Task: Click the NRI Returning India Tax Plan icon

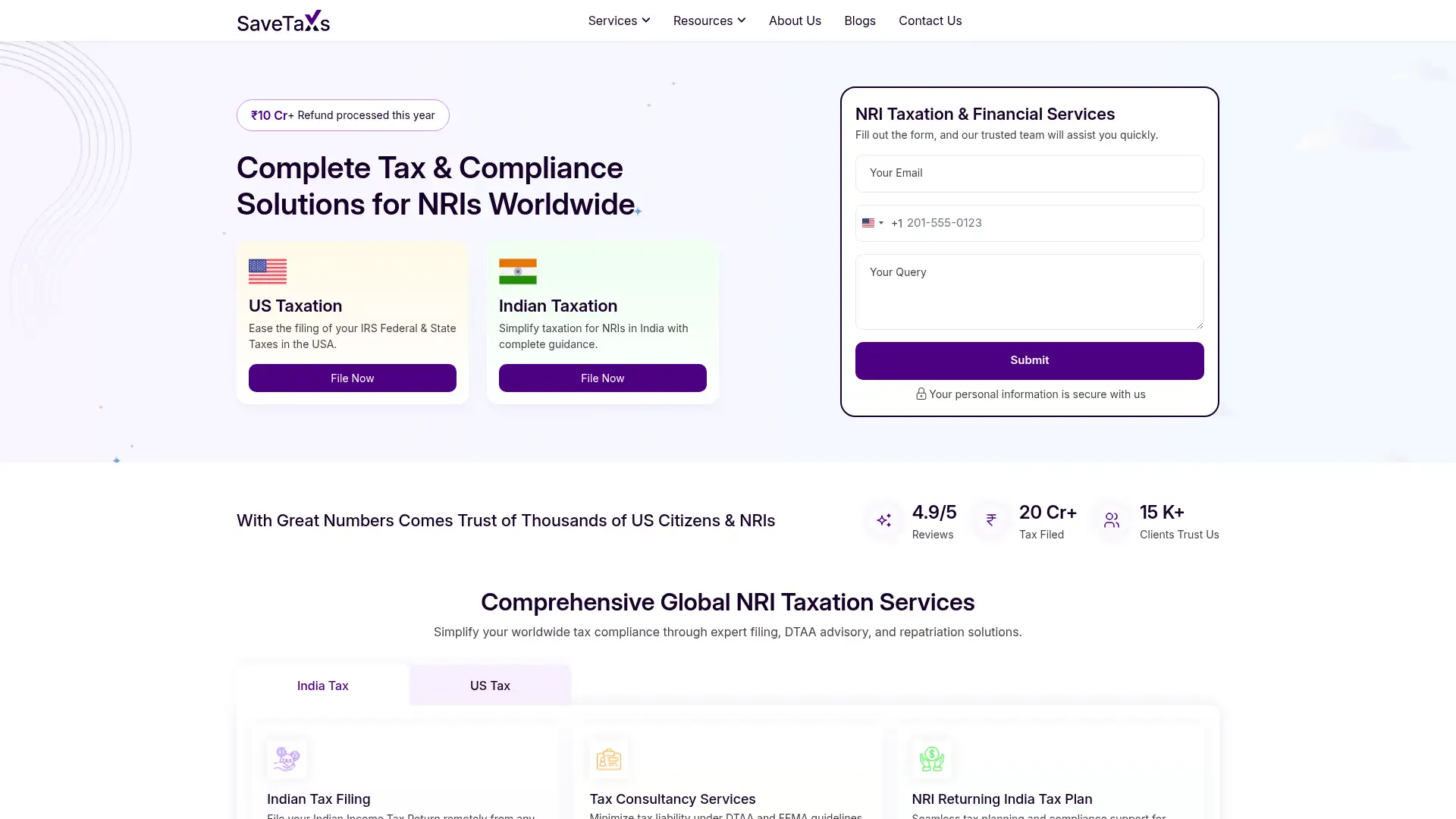Action: click(x=931, y=758)
